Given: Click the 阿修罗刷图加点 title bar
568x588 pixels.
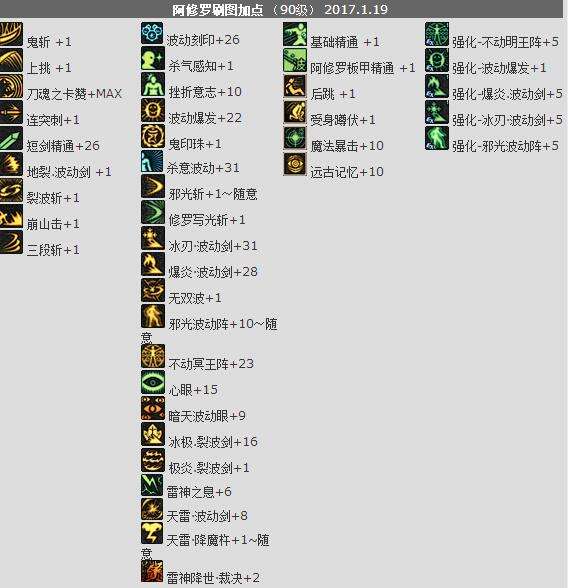Looking at the screenshot, I should click(x=281, y=9).
